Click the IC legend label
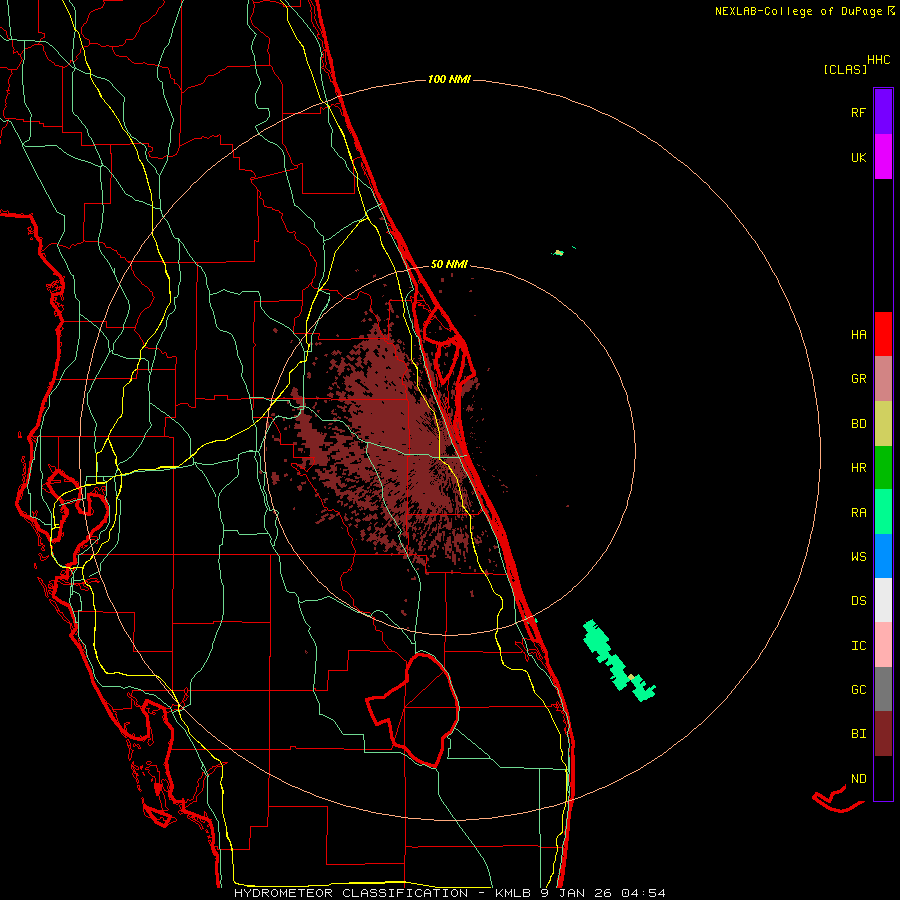900x900 pixels. click(x=858, y=646)
